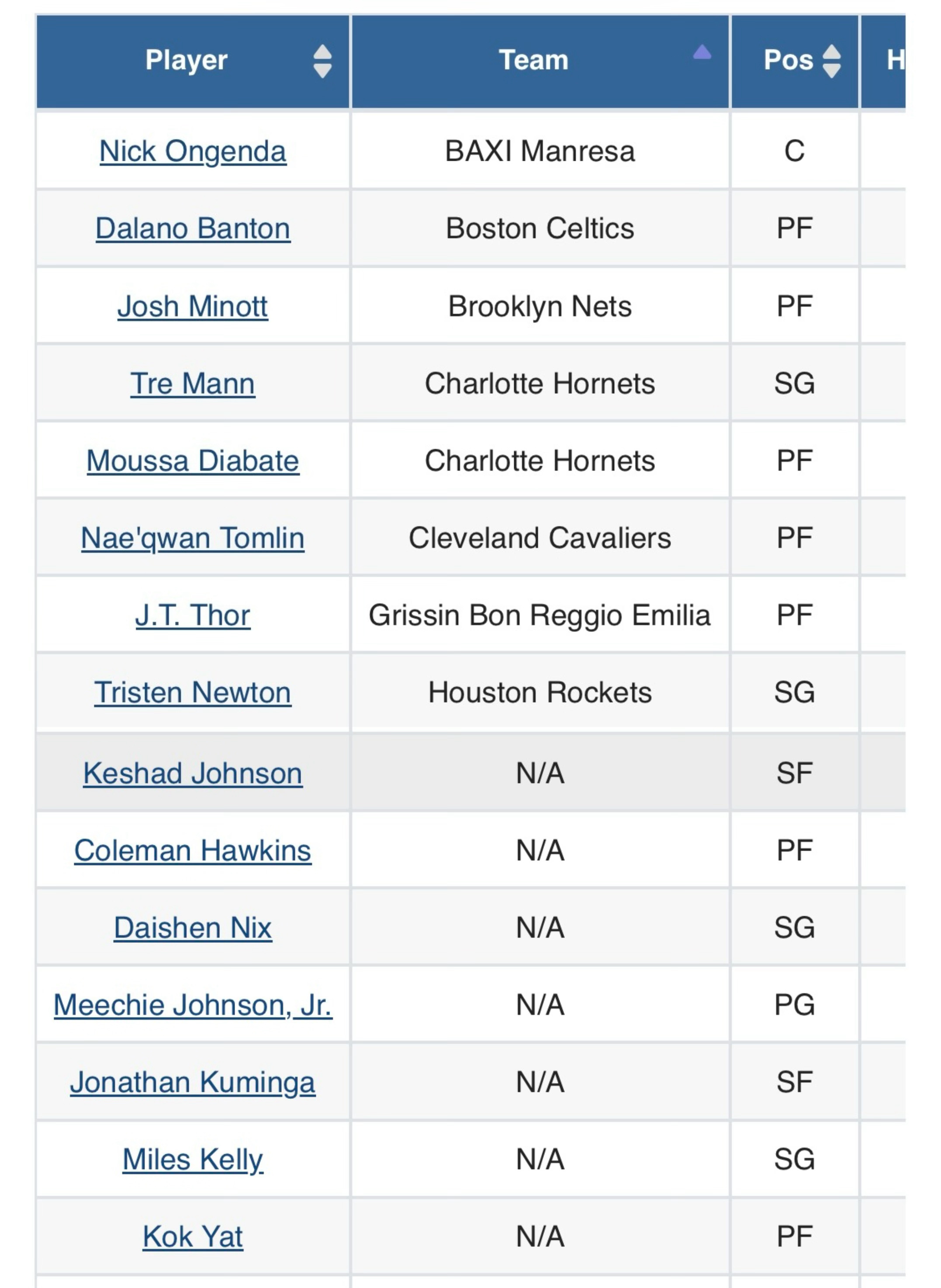Open Coleman Hawkins player page
The height and width of the screenshot is (1288, 941).
(x=193, y=851)
